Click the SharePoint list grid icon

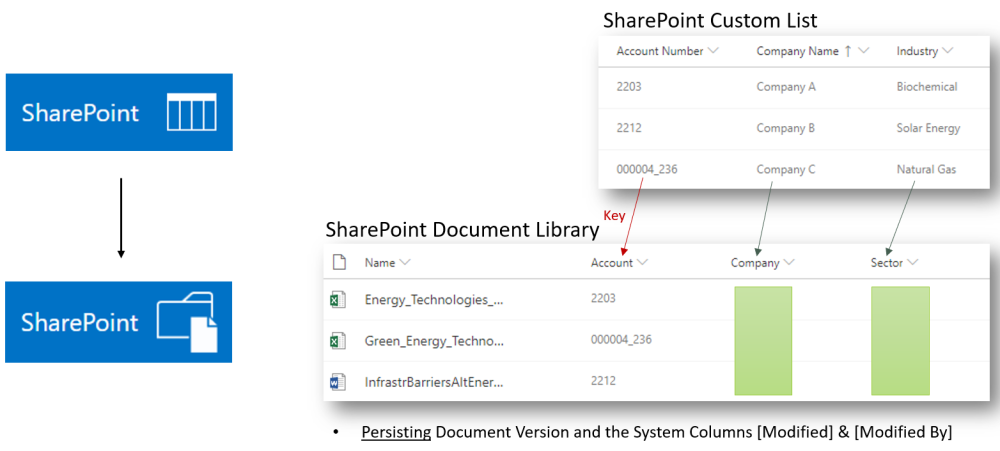click(191, 113)
